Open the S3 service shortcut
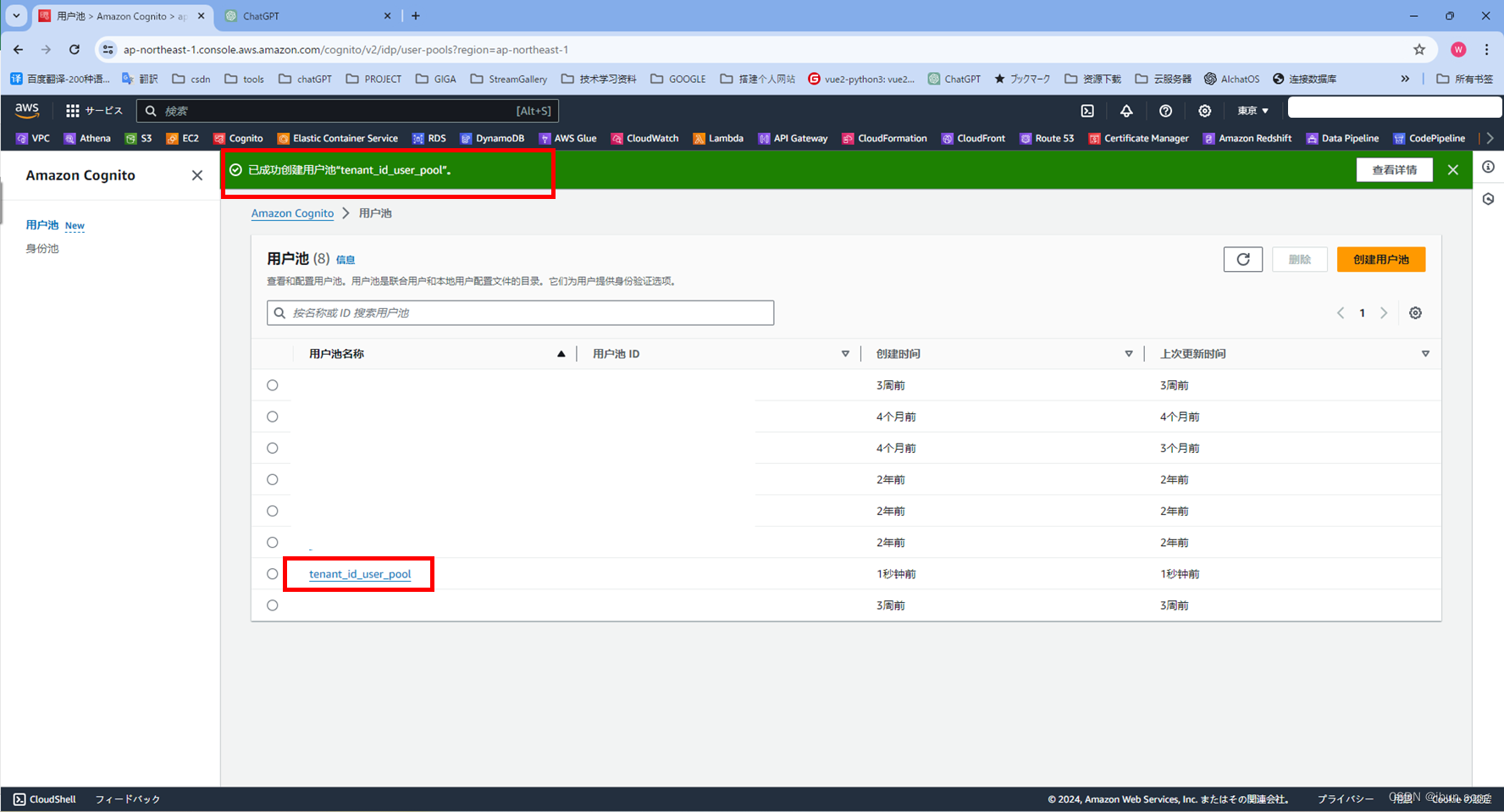The width and height of the screenshot is (1504, 812). pos(138,138)
